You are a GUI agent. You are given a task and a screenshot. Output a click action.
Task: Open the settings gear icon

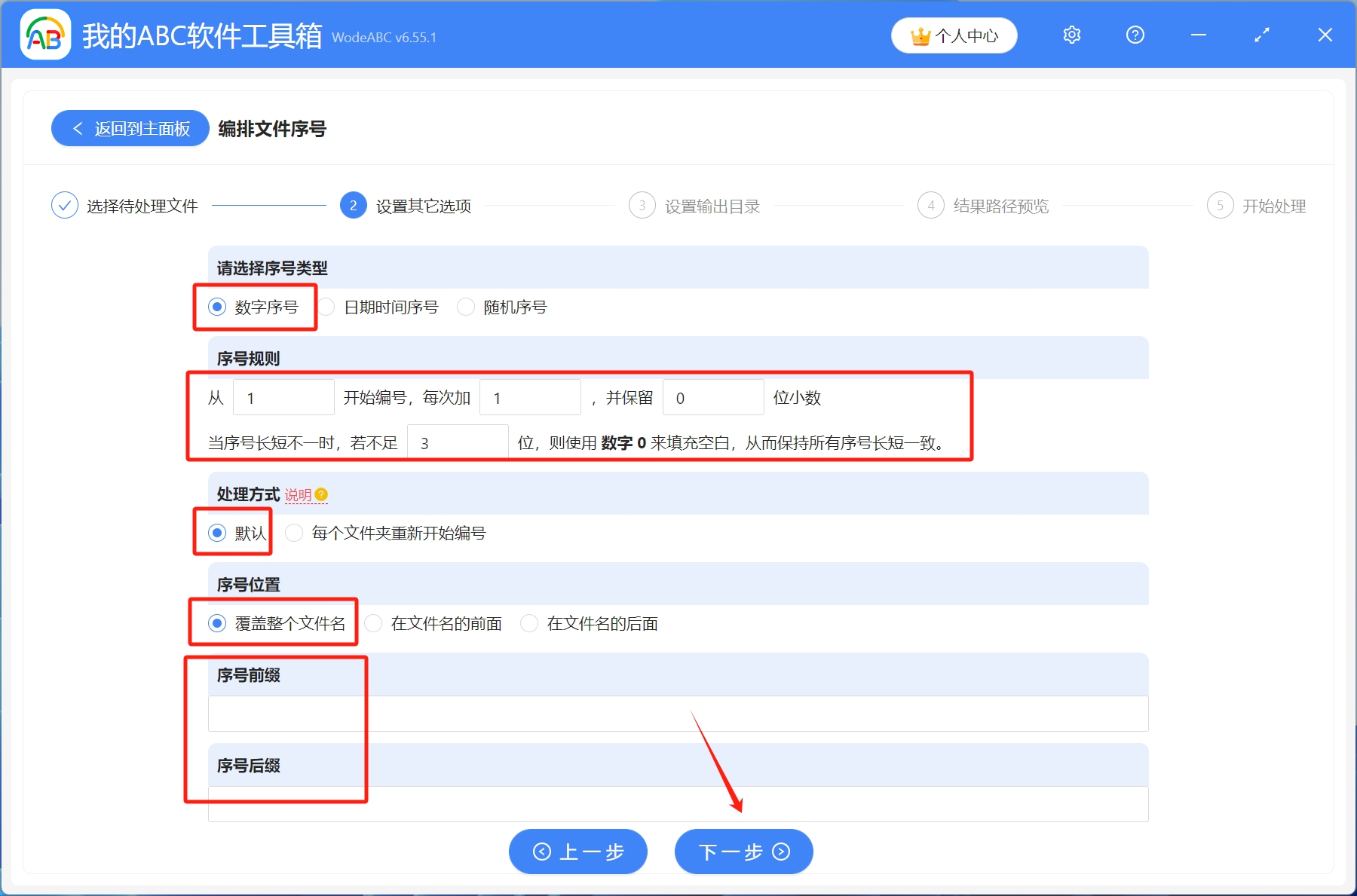coord(1071,35)
